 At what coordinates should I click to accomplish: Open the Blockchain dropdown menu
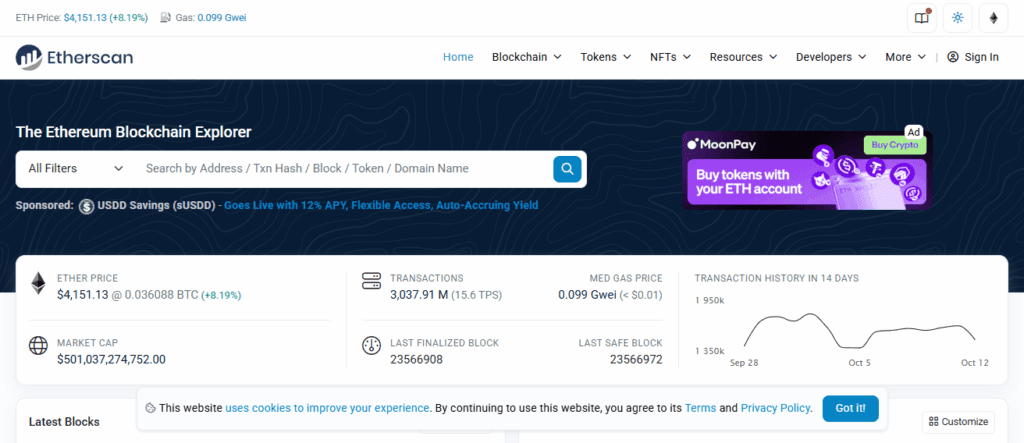click(526, 57)
